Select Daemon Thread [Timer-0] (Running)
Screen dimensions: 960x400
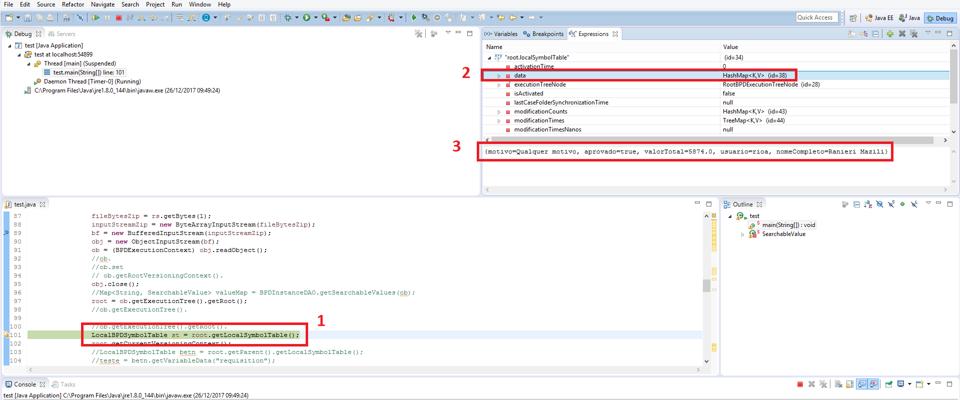tap(88, 81)
